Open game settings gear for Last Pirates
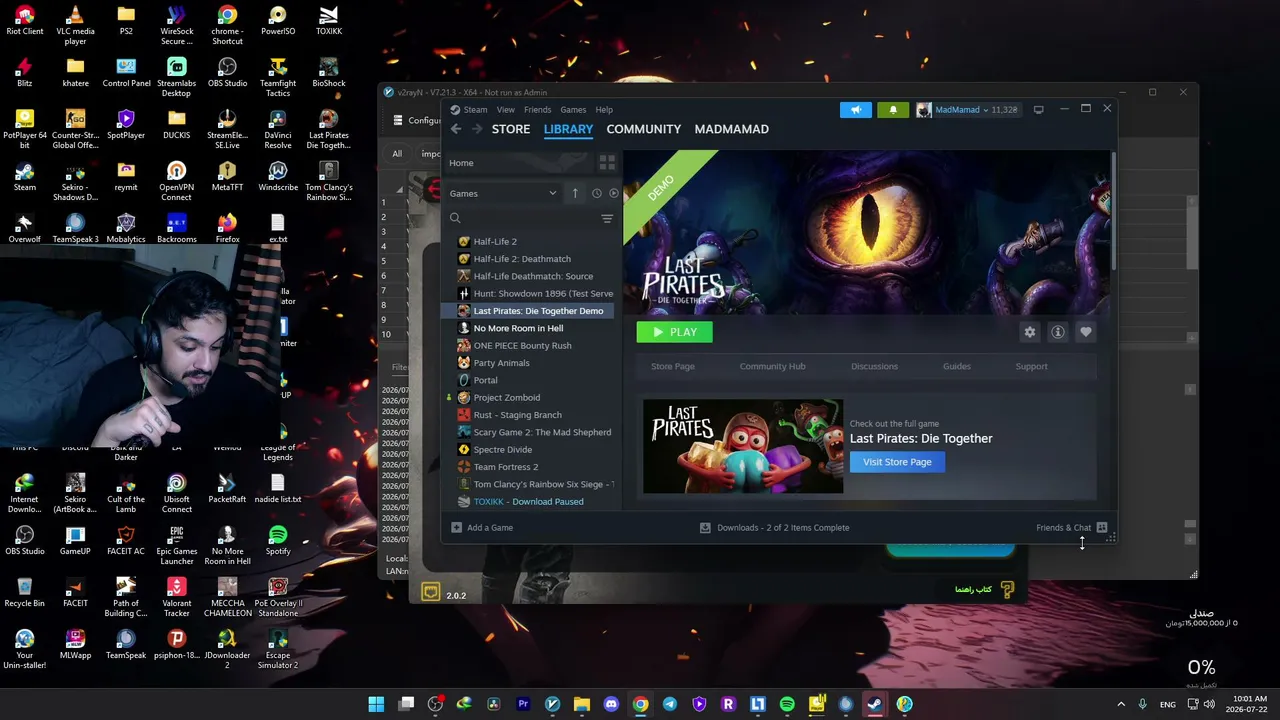 click(1030, 332)
